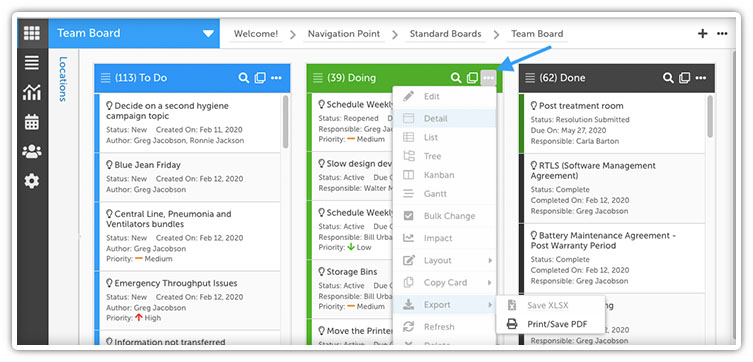Open the Information not transferred card

click(x=188, y=338)
